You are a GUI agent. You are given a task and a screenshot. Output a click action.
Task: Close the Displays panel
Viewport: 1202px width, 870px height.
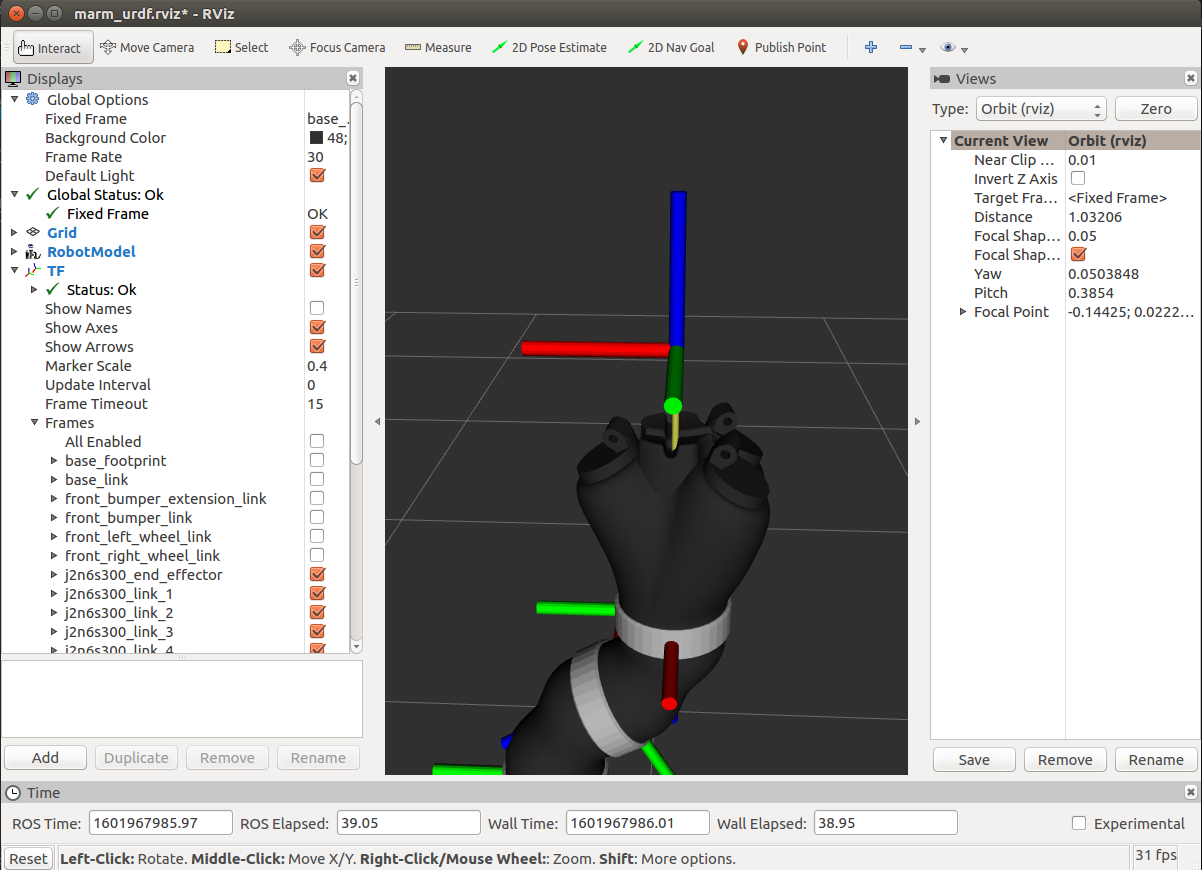(x=352, y=78)
